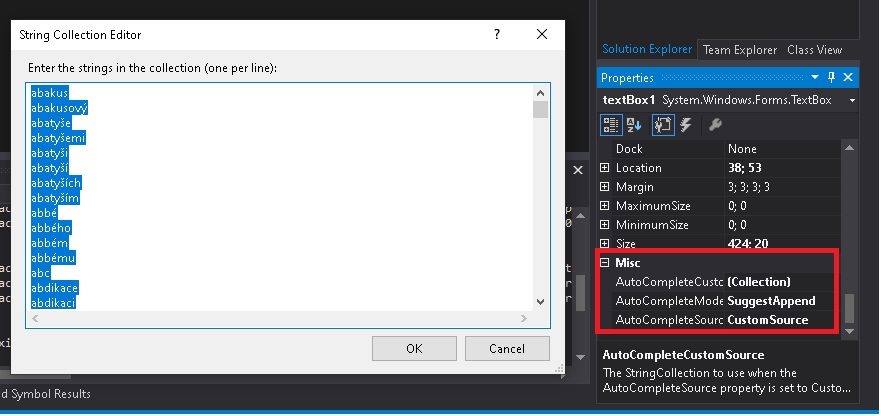The width and height of the screenshot is (881, 416).
Task: Close the Properties panel
Action: (848, 78)
